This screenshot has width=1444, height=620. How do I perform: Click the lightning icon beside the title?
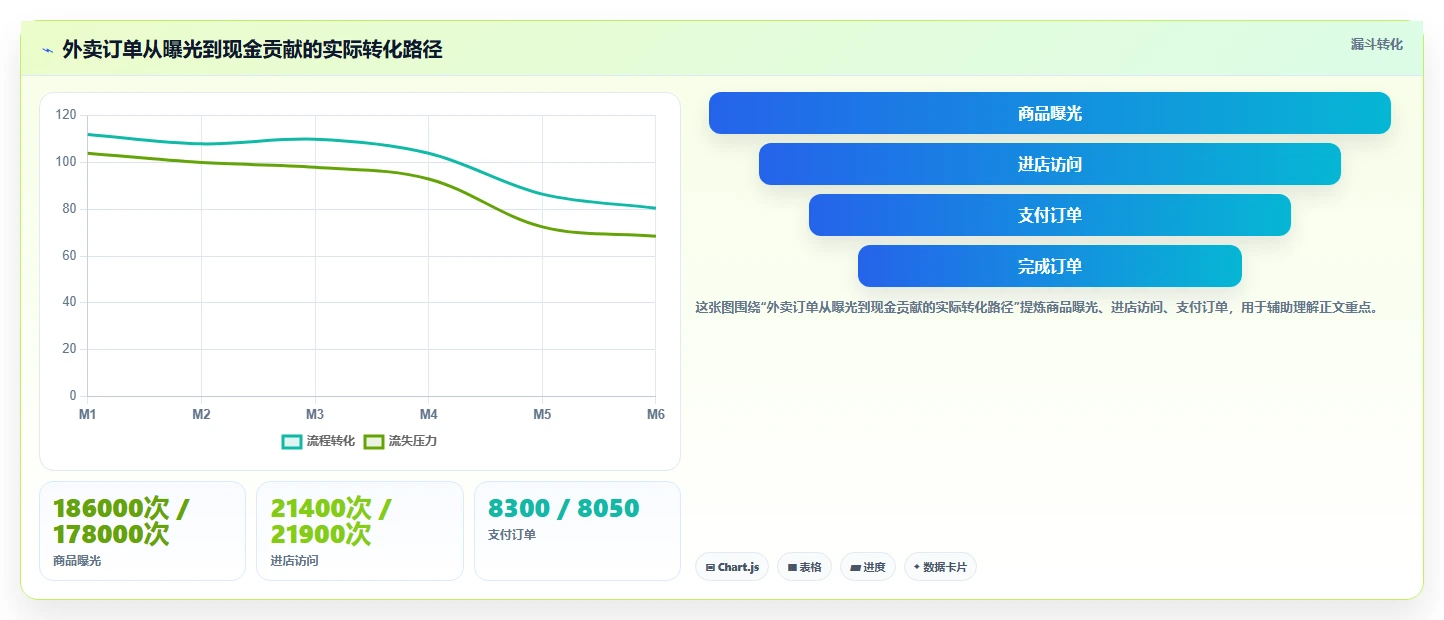(47, 50)
